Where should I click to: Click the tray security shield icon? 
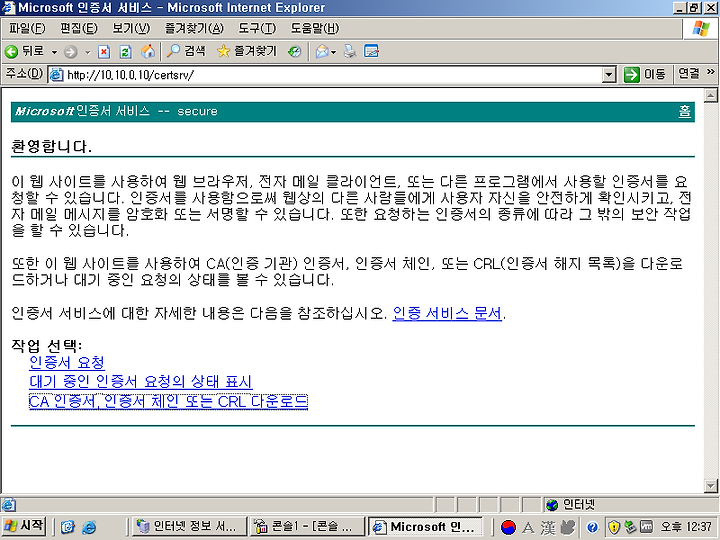pos(614,527)
